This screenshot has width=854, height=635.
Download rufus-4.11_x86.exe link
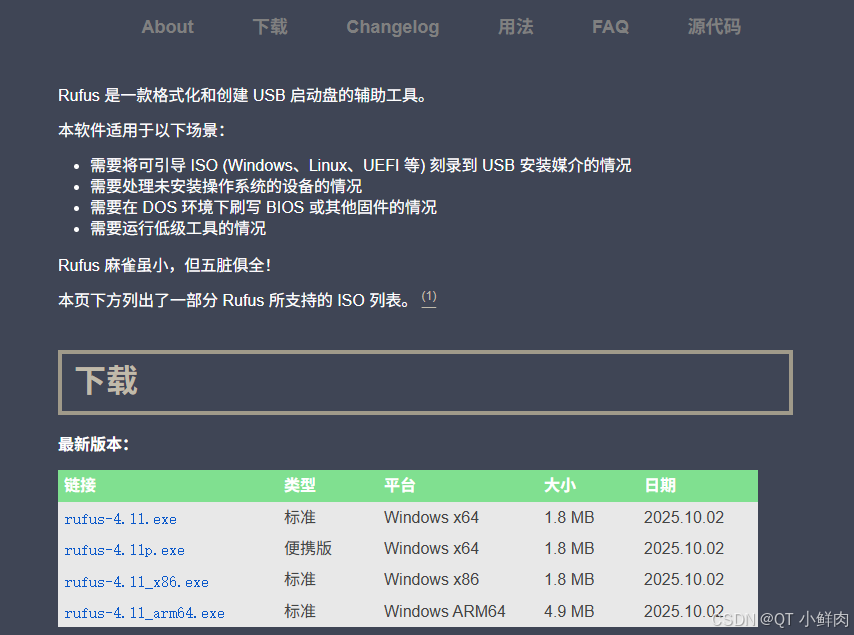click(136, 582)
